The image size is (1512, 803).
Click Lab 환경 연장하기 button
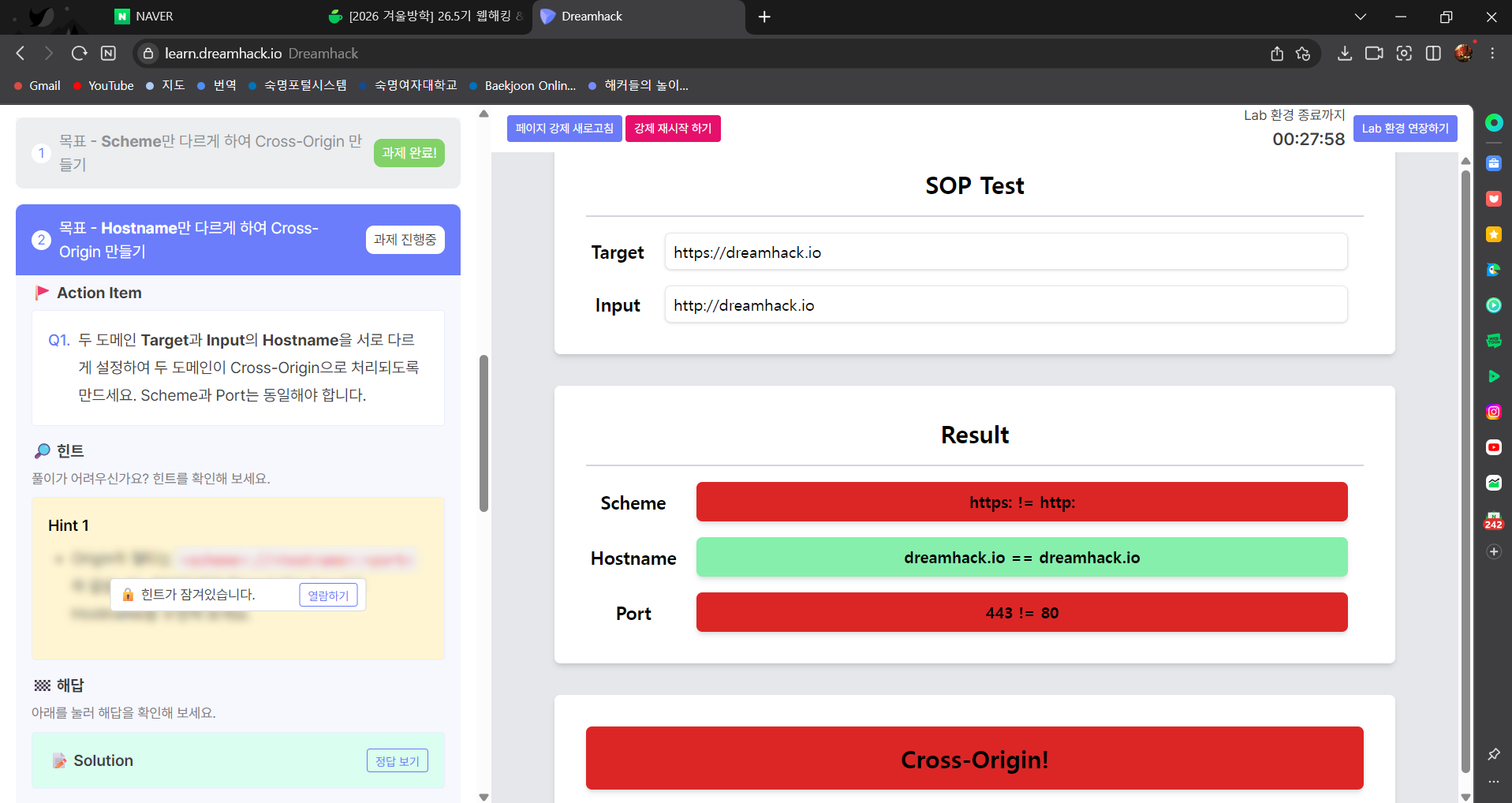pos(1405,129)
